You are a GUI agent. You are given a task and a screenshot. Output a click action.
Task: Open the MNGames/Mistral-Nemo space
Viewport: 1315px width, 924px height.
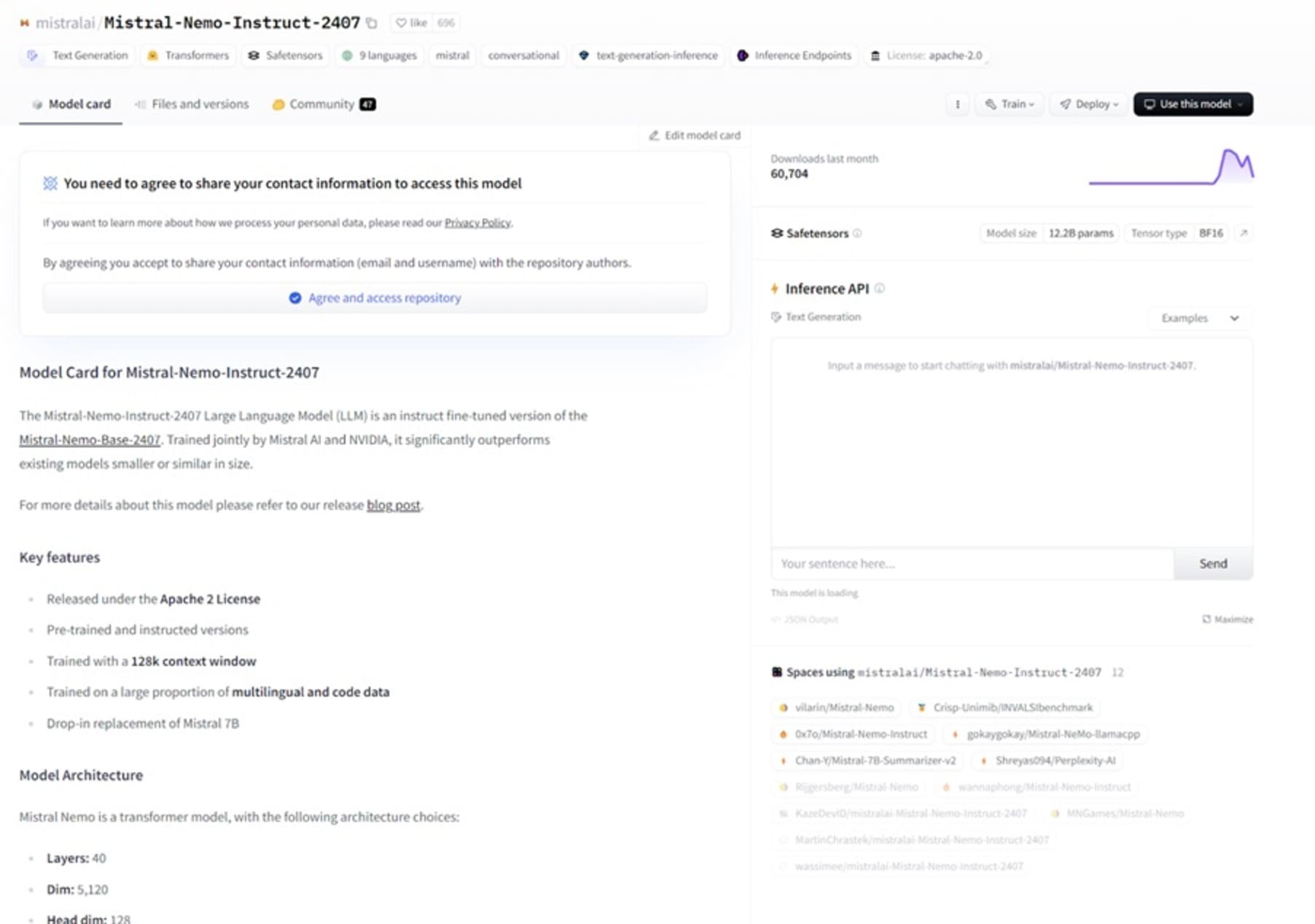pyautogui.click(x=1117, y=813)
